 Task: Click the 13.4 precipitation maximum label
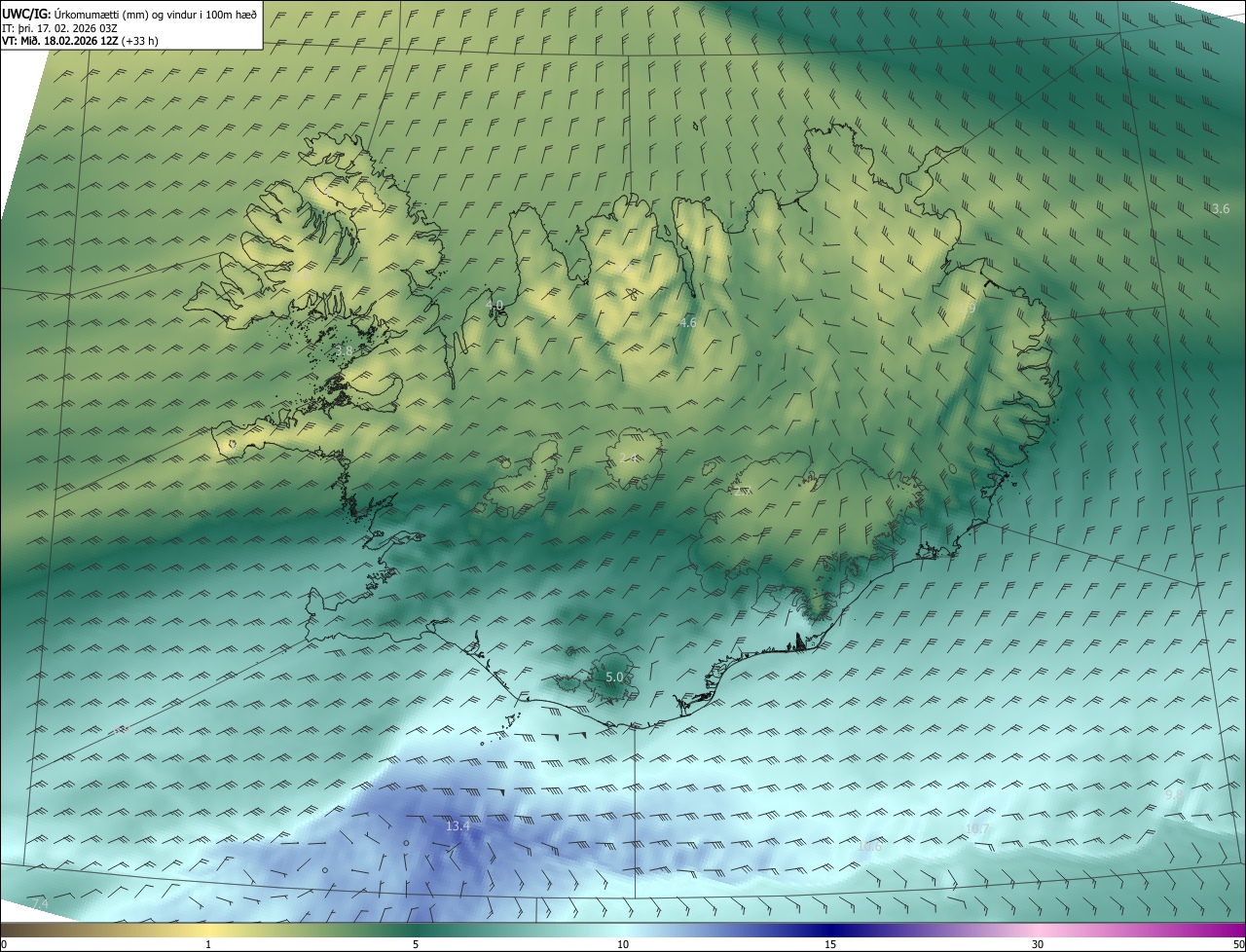point(458,825)
